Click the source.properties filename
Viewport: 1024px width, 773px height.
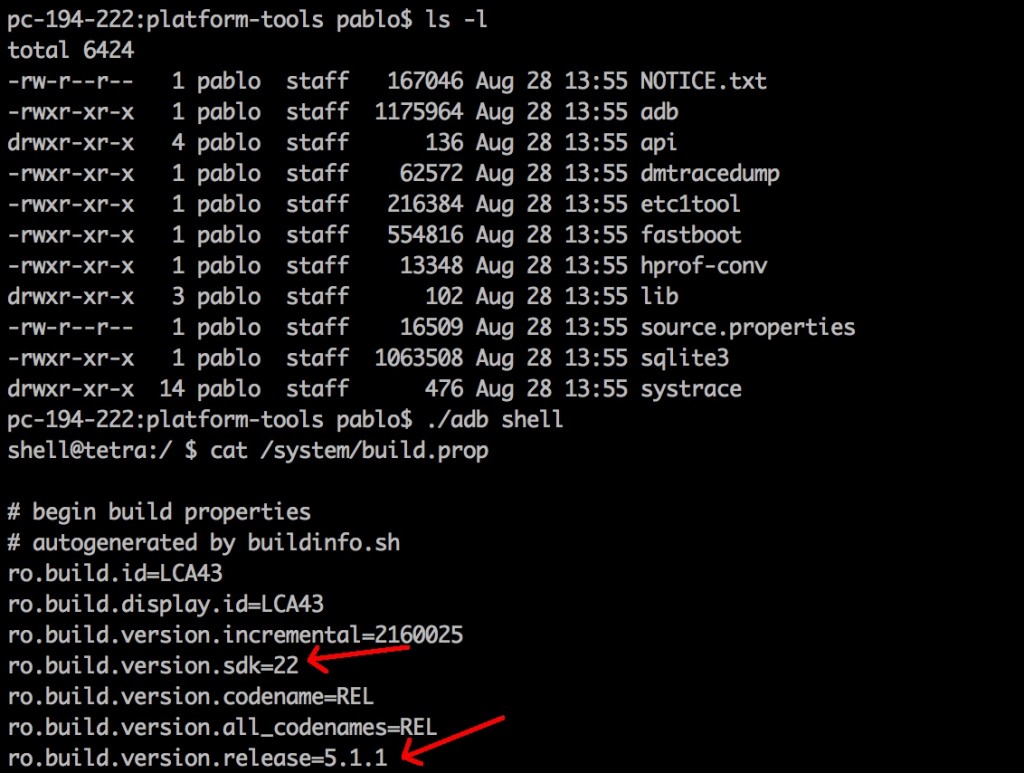[747, 327]
